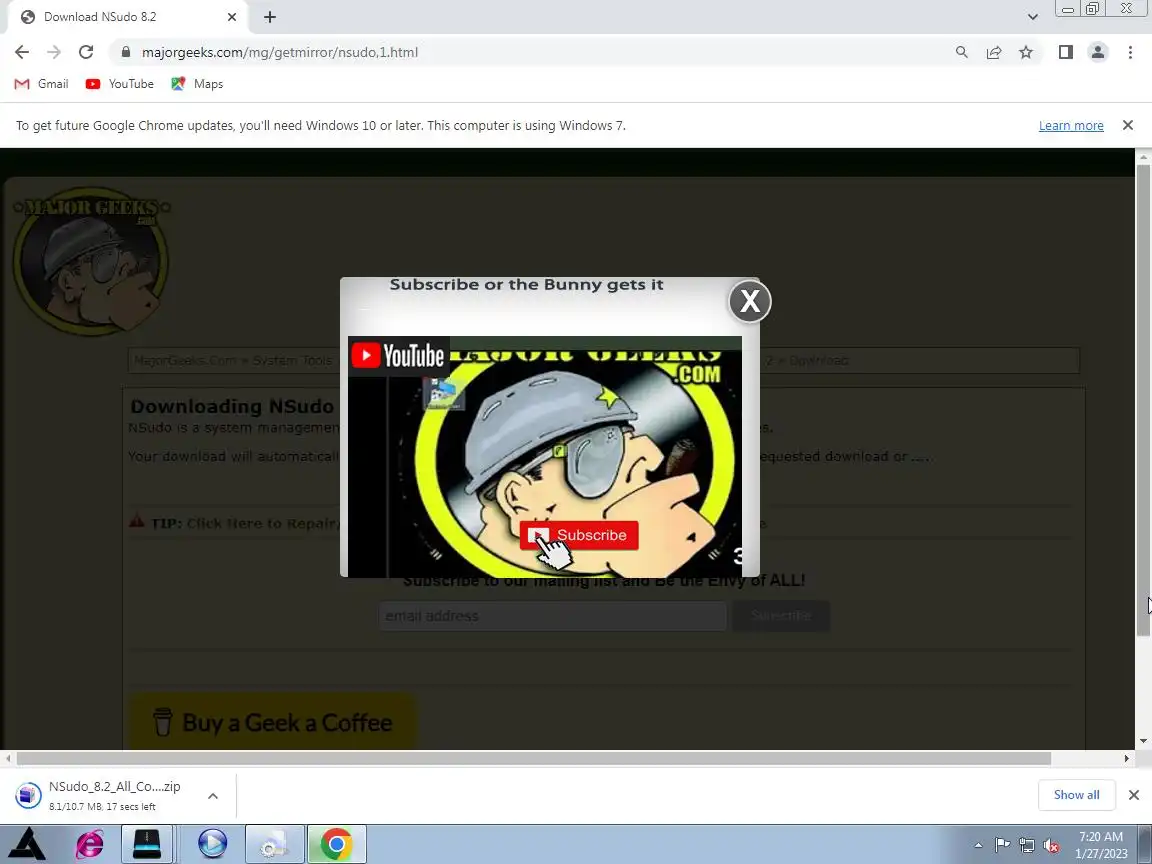
Task: Click the vertical page scrollbar
Action: (1143, 400)
